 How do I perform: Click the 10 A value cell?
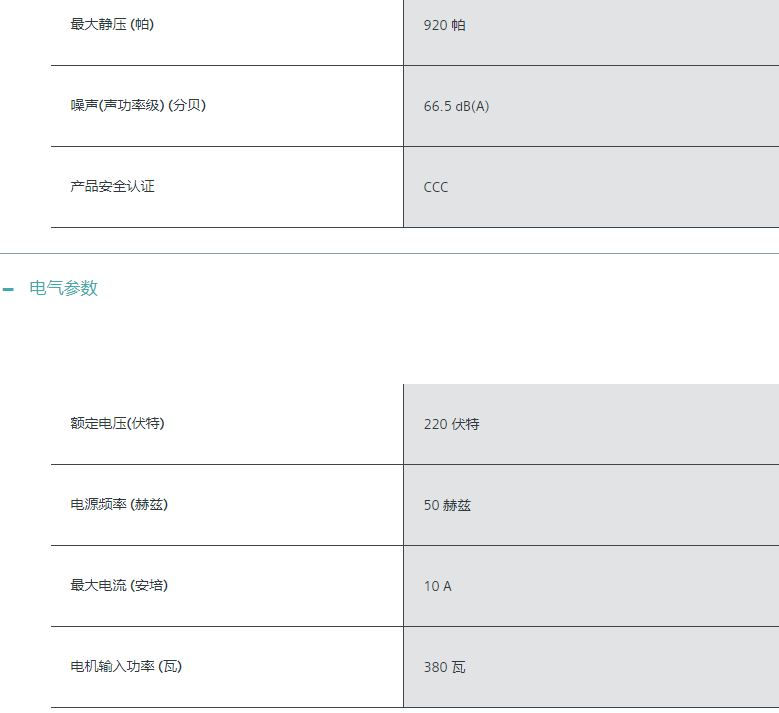click(x=591, y=586)
